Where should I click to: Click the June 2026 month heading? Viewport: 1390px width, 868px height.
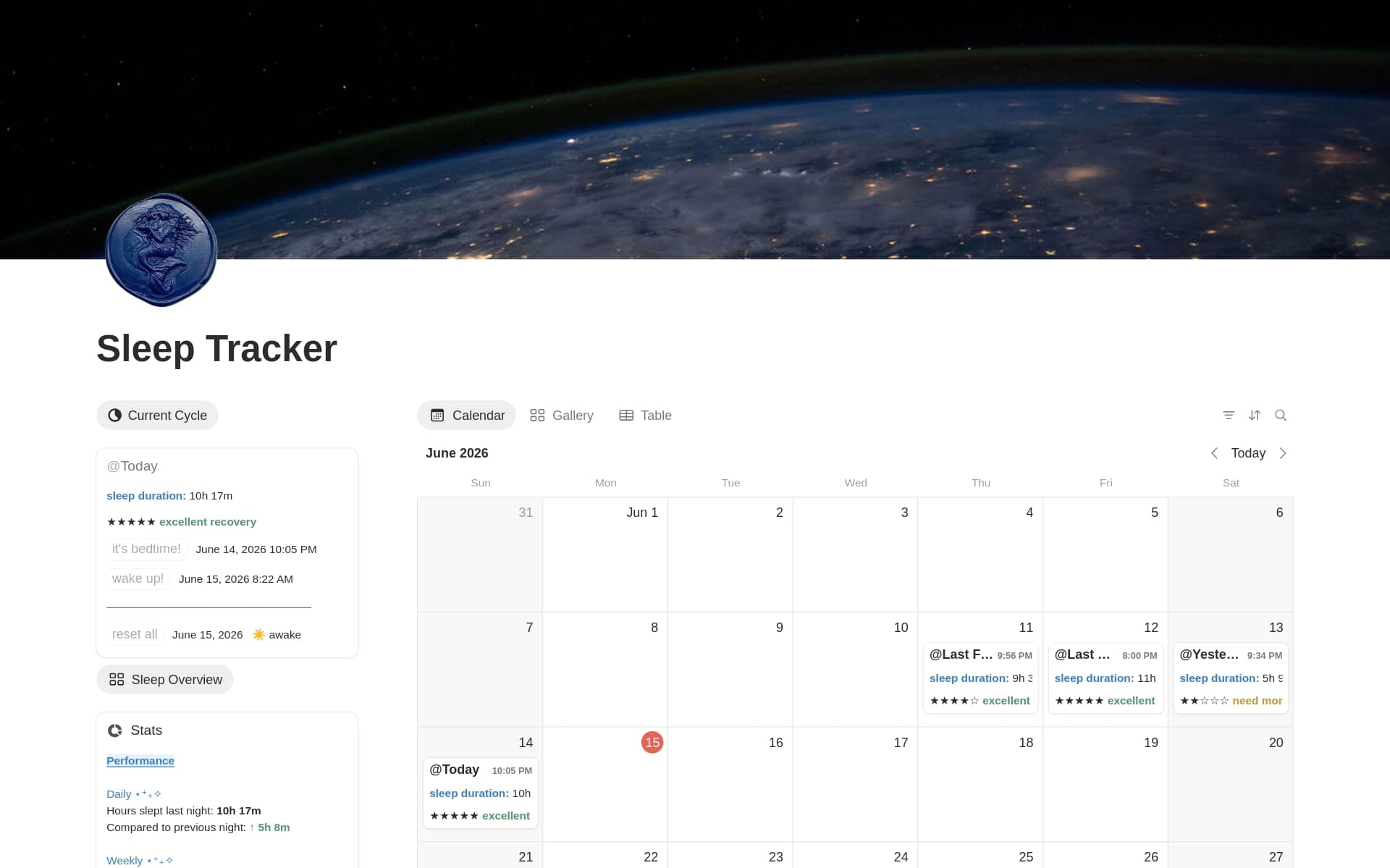(x=457, y=453)
